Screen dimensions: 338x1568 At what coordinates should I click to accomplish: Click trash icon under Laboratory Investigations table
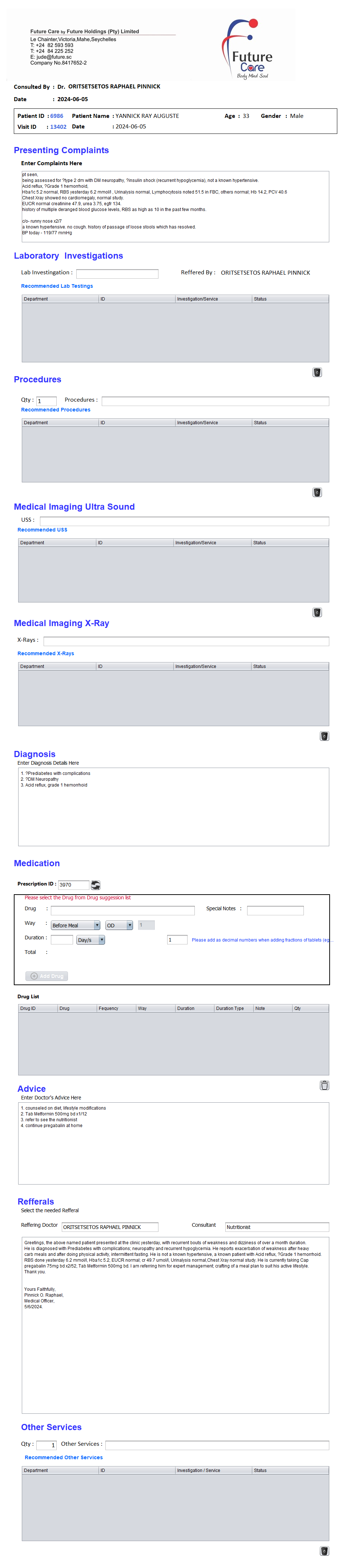[317, 372]
